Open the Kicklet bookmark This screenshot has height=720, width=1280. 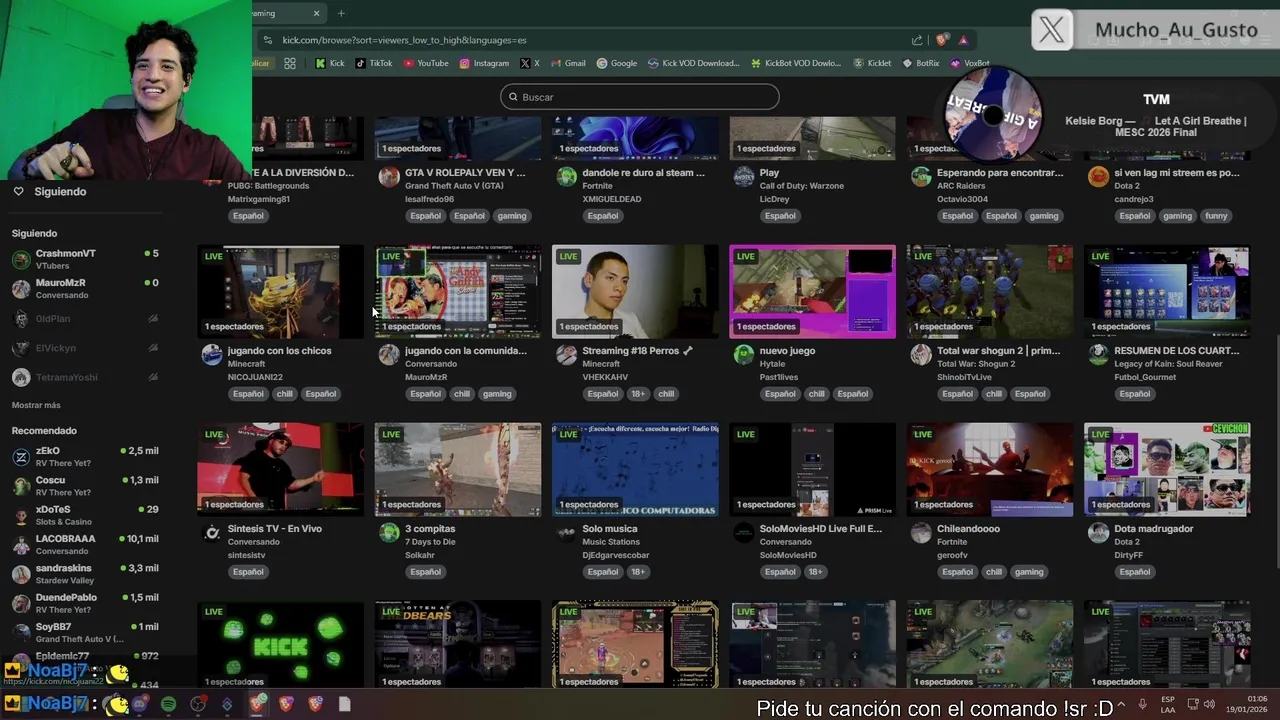(873, 63)
